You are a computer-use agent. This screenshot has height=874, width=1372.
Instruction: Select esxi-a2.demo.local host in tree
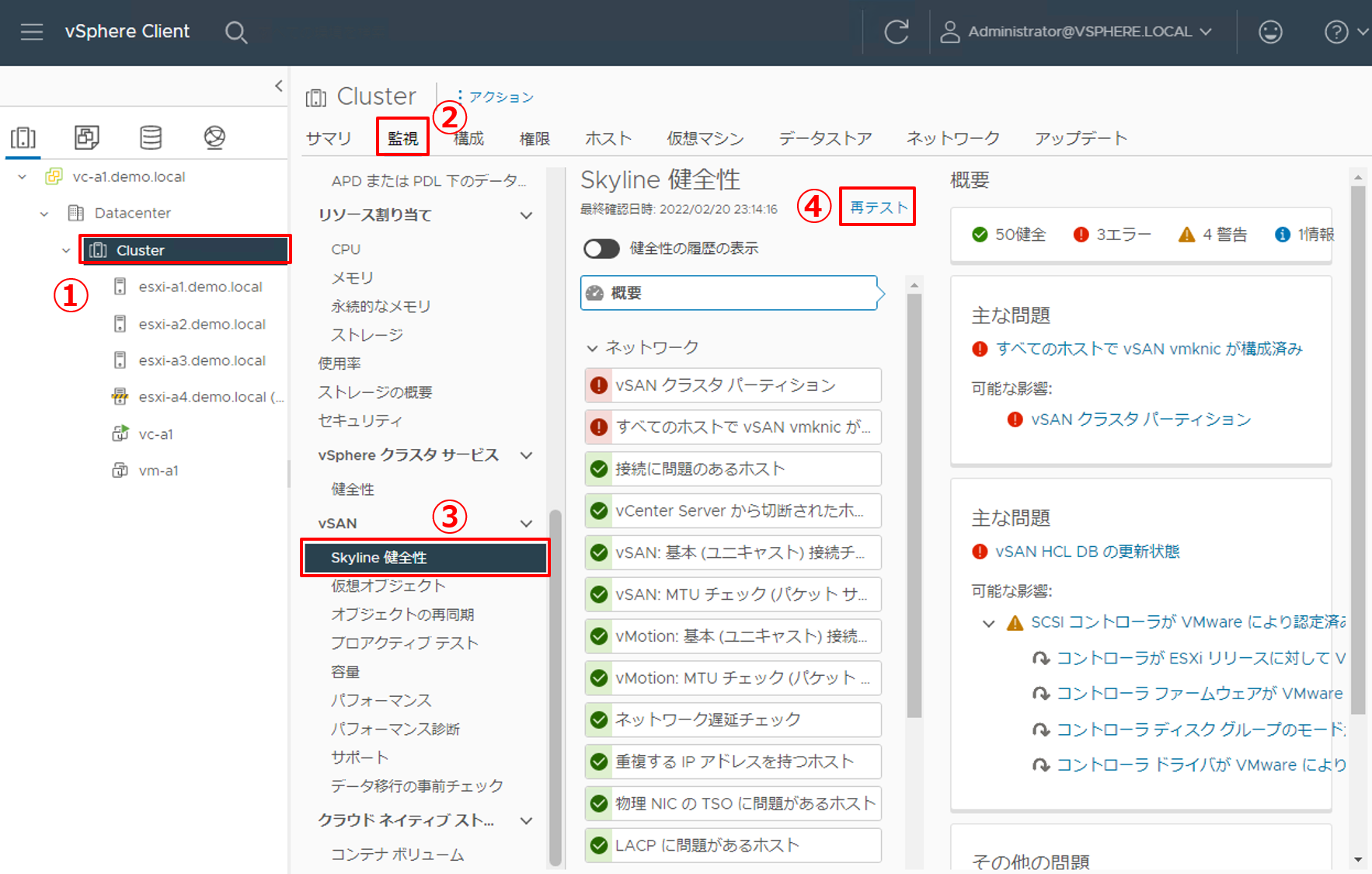(201, 324)
